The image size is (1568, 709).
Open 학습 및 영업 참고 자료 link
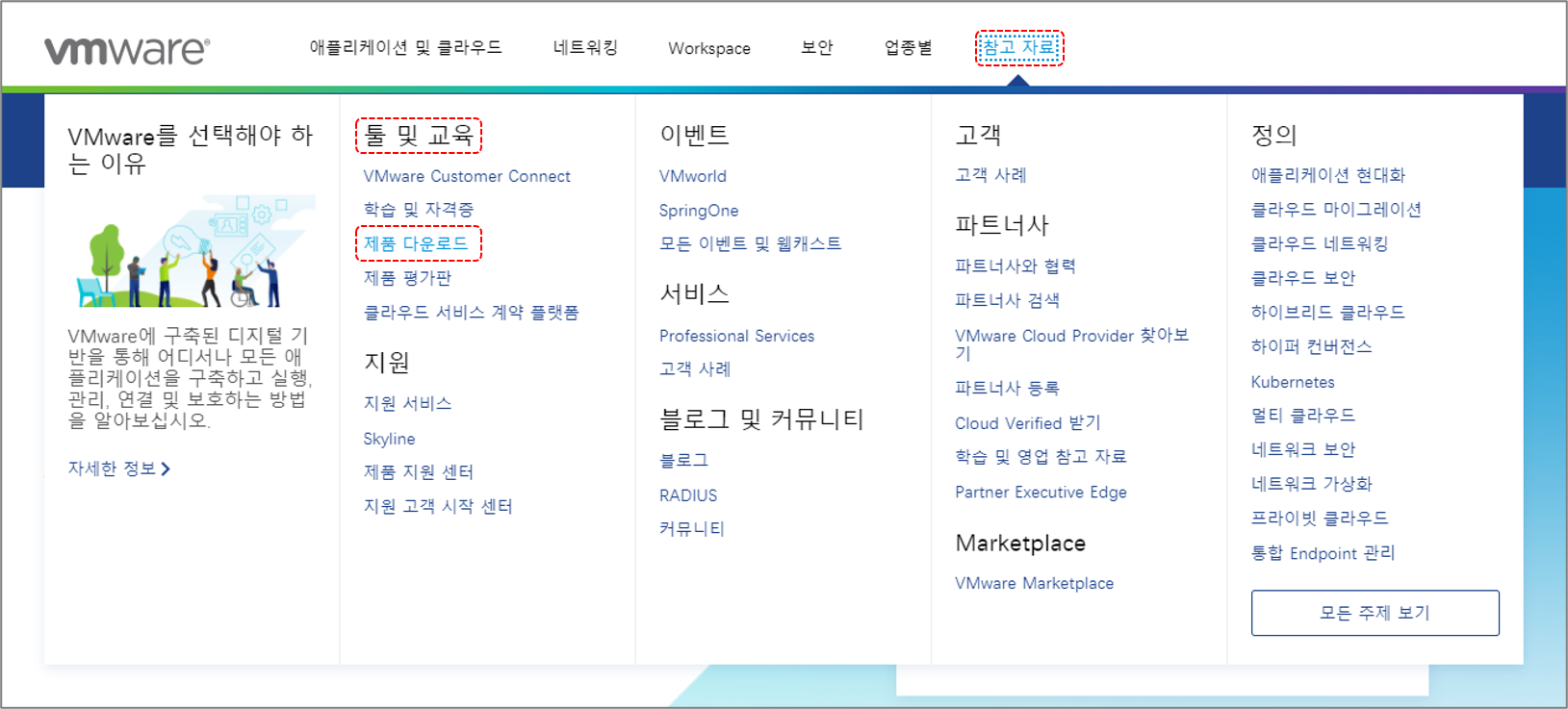tap(1041, 457)
